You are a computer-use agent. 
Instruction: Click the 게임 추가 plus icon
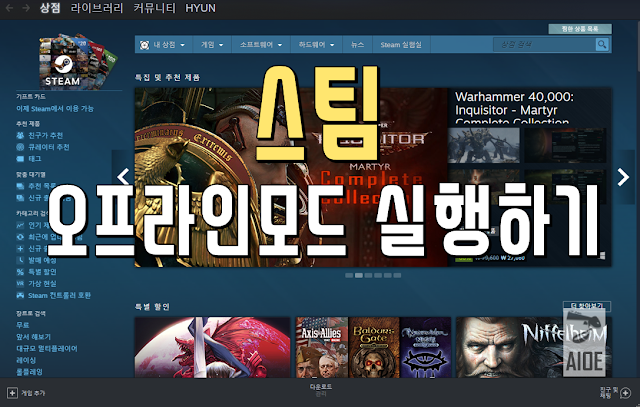pos(12,393)
